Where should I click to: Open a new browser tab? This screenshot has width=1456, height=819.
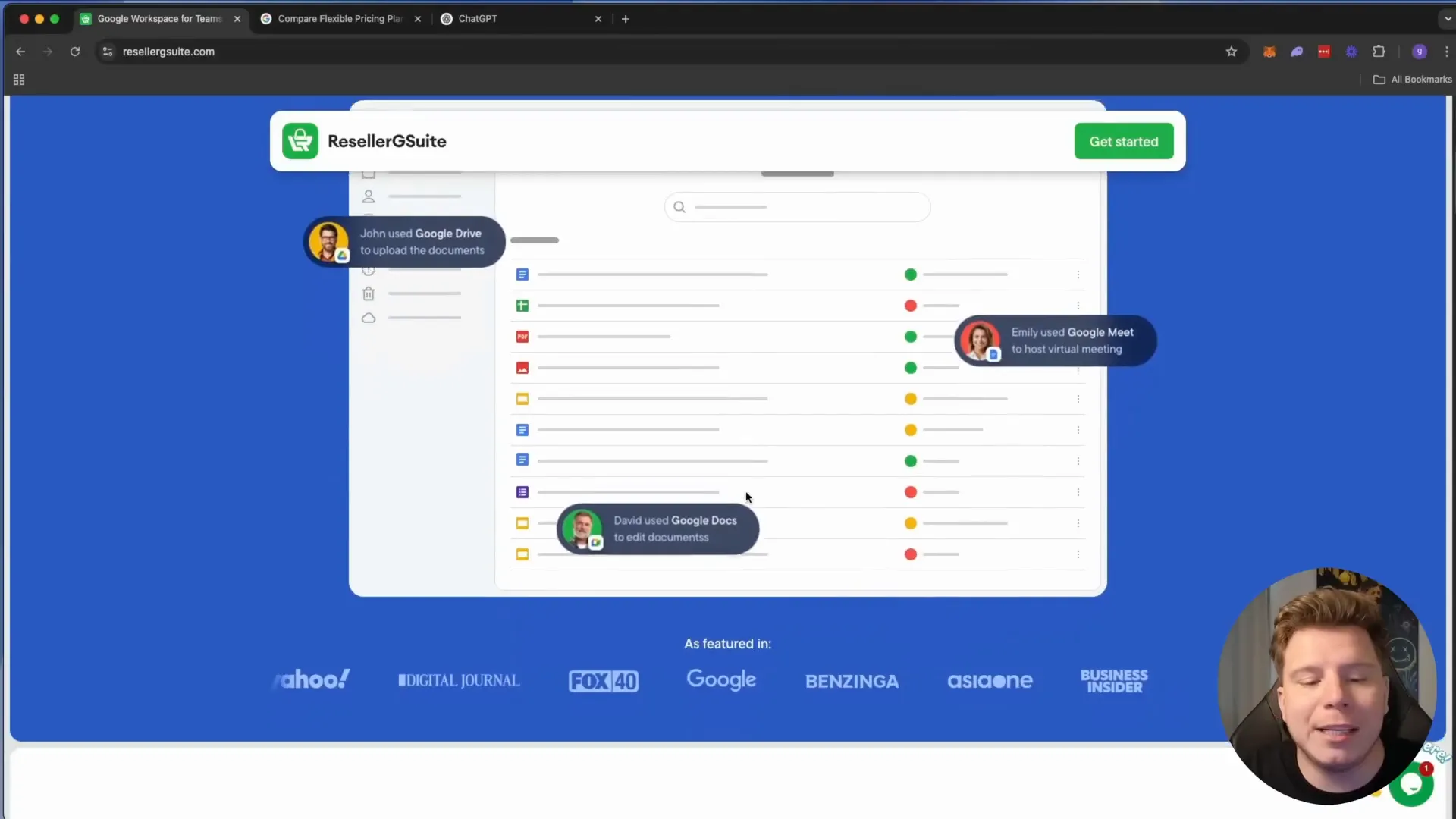(x=626, y=19)
